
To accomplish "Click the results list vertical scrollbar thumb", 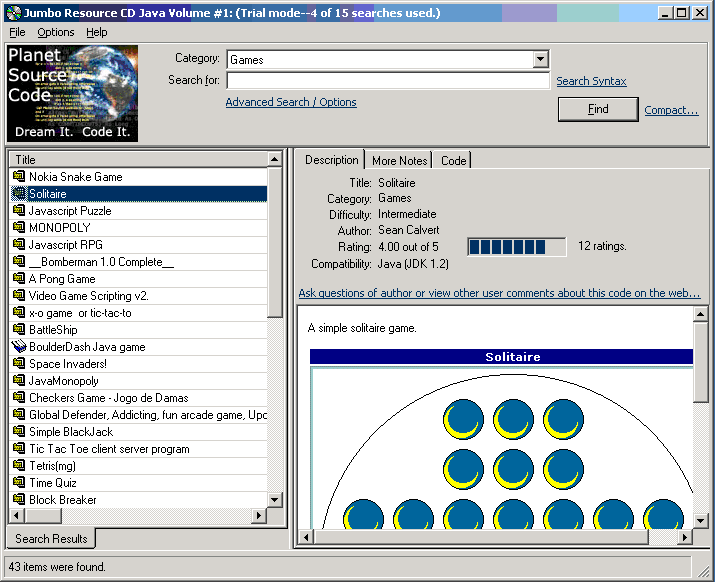I will pyautogui.click(x=275, y=242).
